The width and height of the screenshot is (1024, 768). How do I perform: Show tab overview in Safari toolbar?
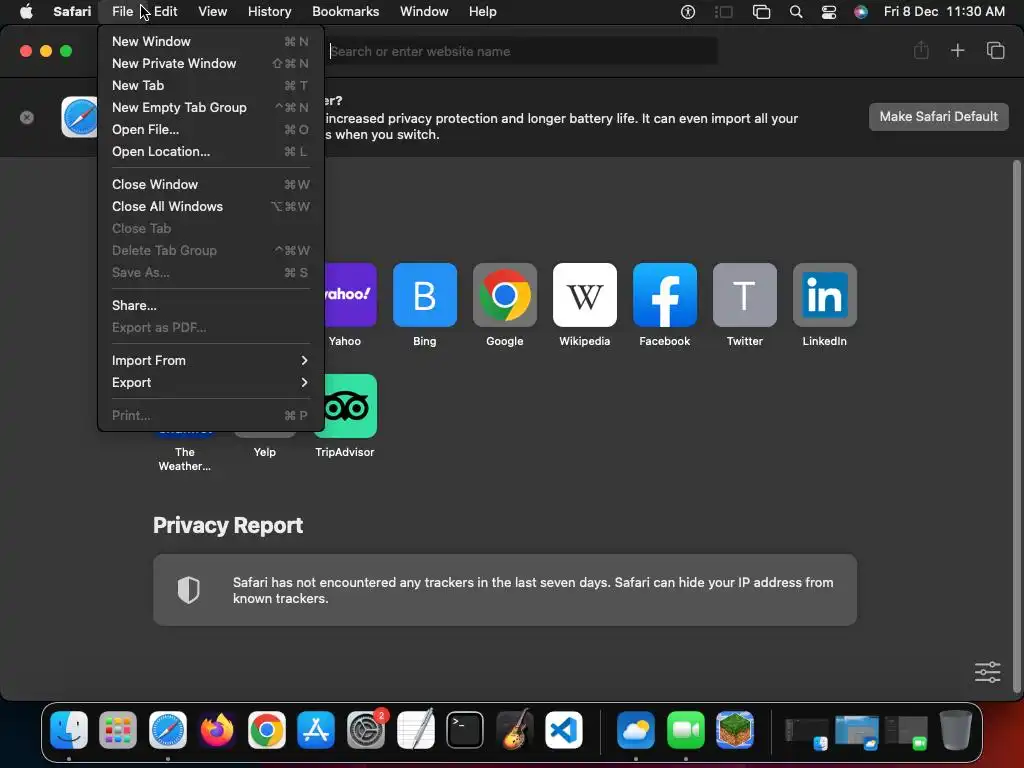pos(995,50)
